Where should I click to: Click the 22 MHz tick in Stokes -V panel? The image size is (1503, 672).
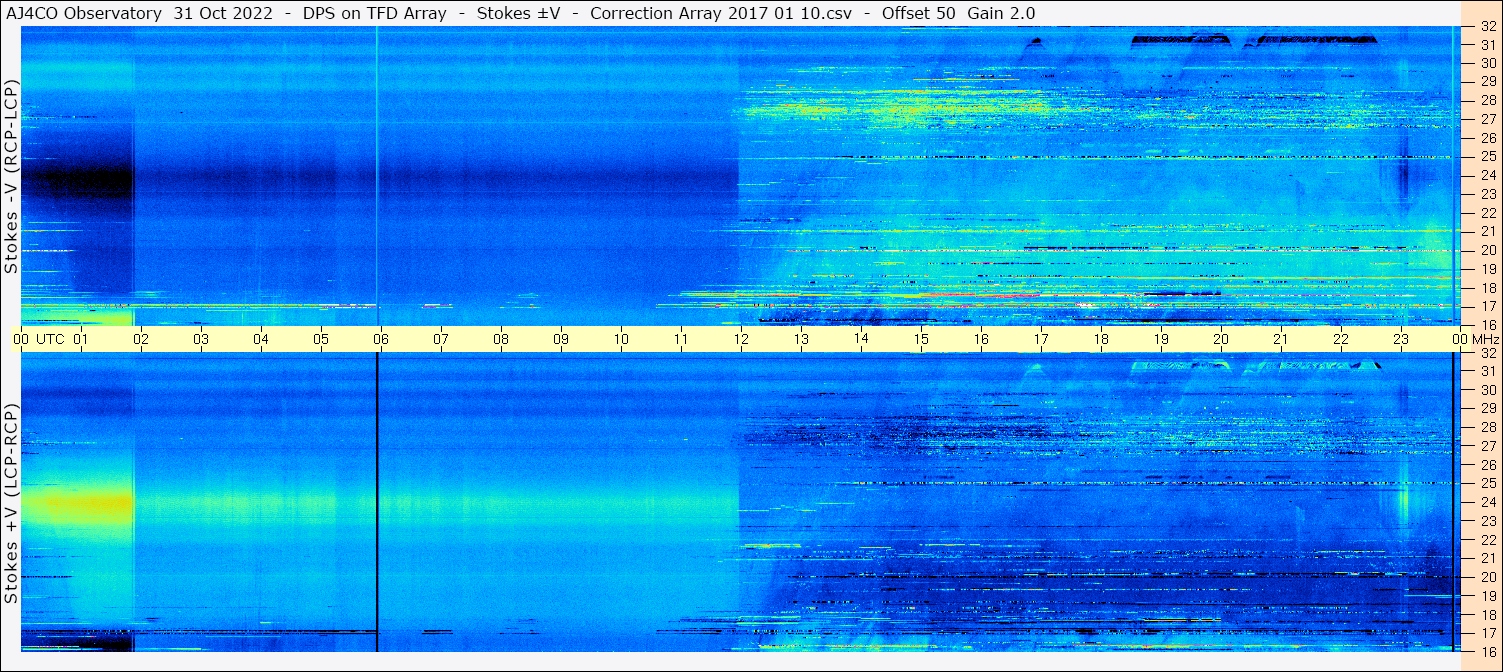pos(1487,213)
